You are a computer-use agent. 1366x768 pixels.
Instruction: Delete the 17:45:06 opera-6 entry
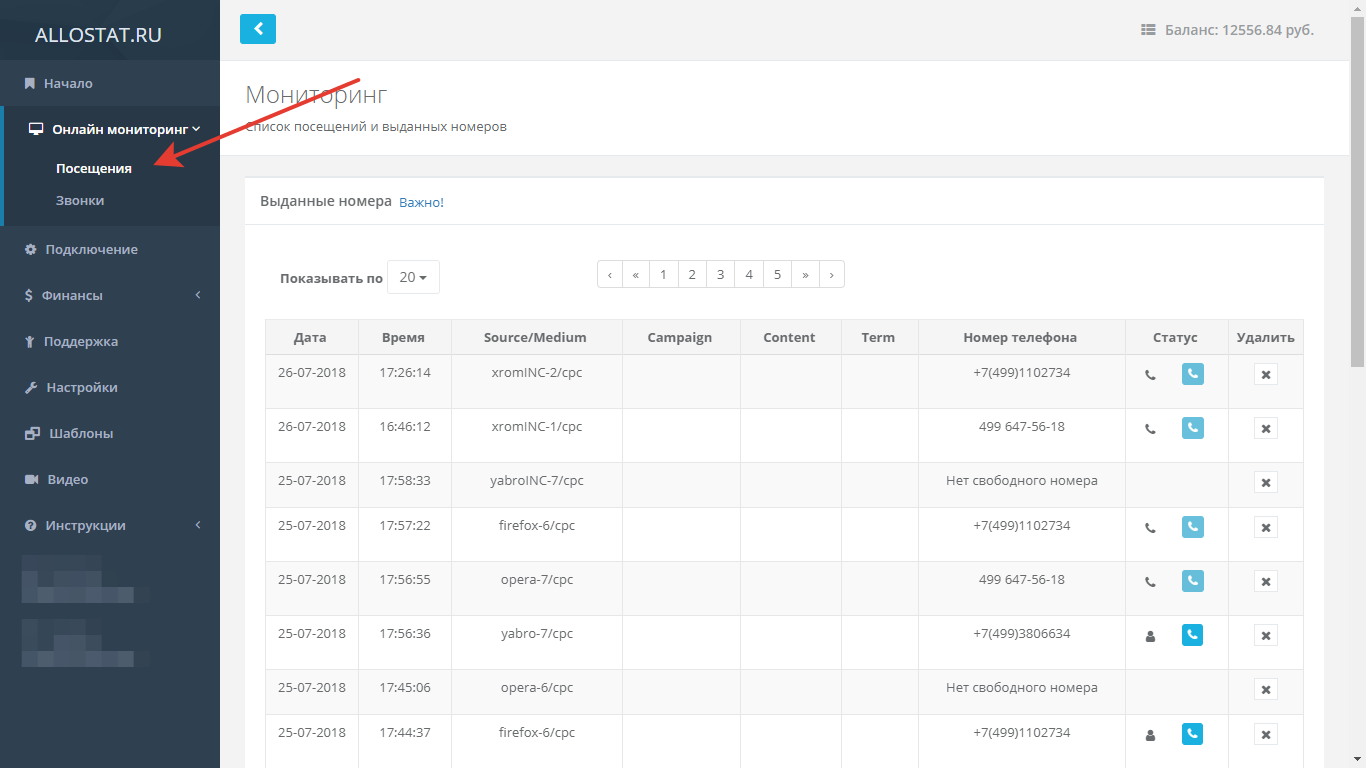click(1265, 689)
